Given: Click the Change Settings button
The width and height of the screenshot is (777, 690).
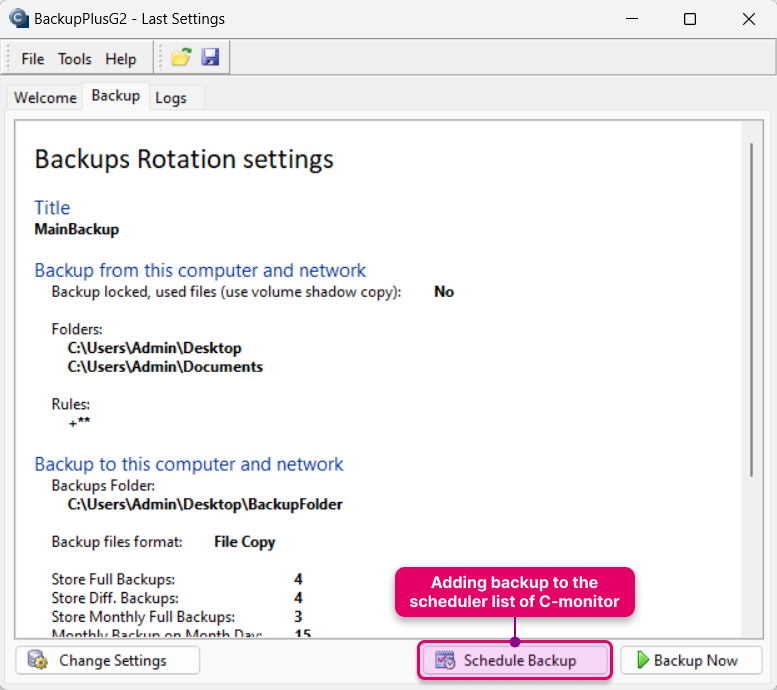Looking at the screenshot, I should [108, 660].
